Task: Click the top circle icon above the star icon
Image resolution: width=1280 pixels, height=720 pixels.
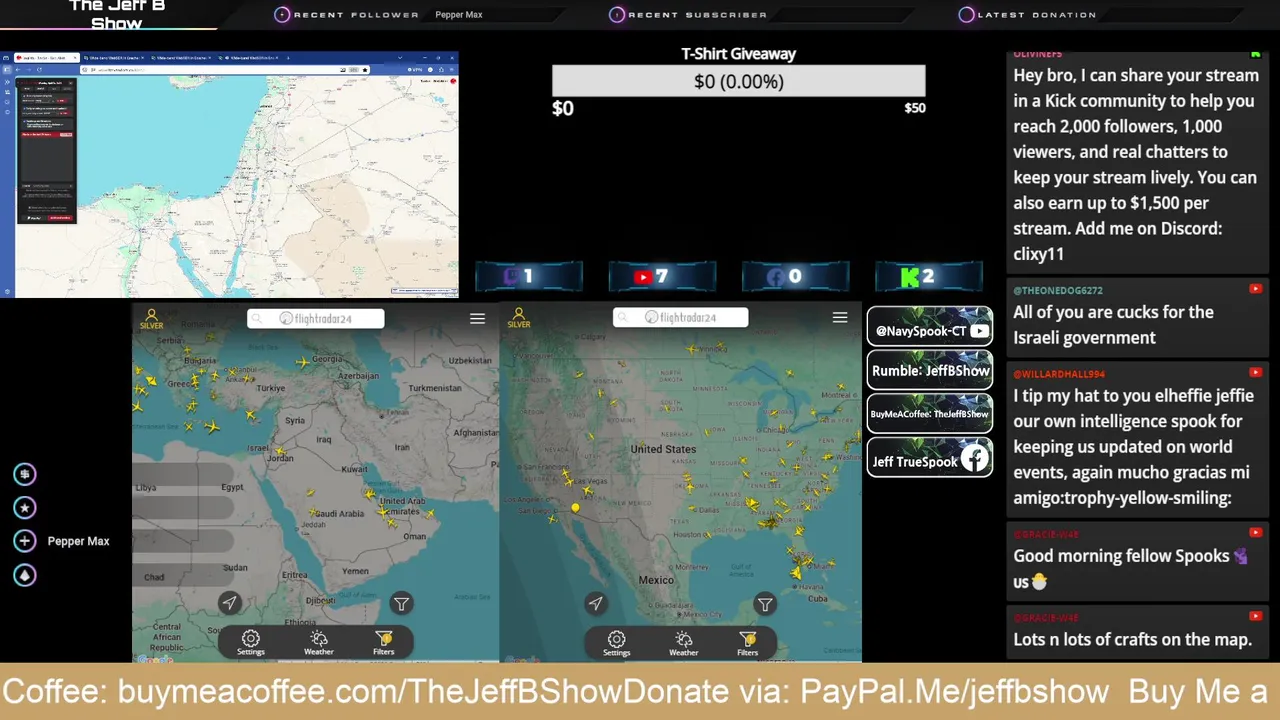Action: 25,474
